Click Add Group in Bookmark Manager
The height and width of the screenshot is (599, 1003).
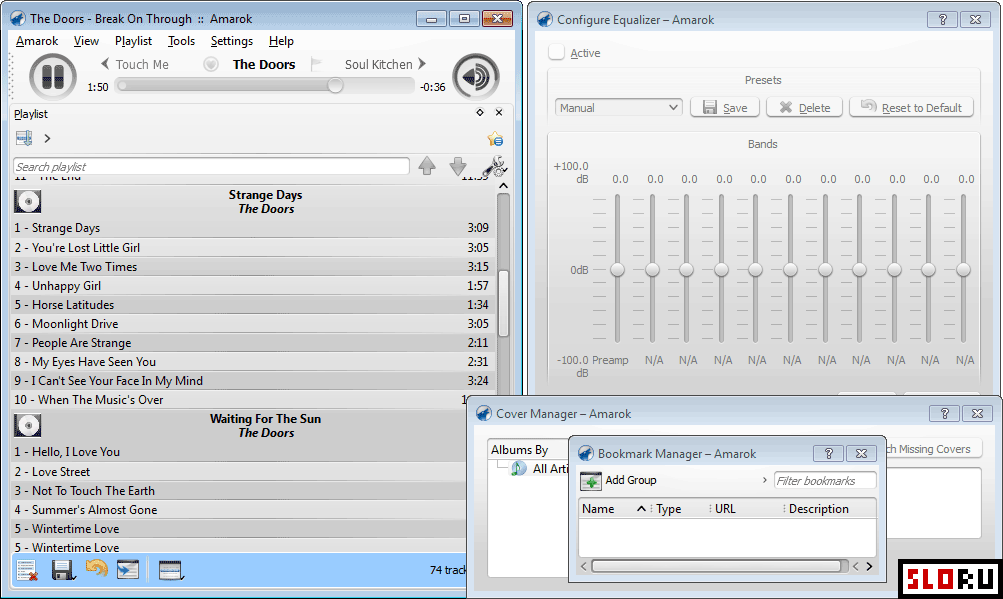(619, 480)
